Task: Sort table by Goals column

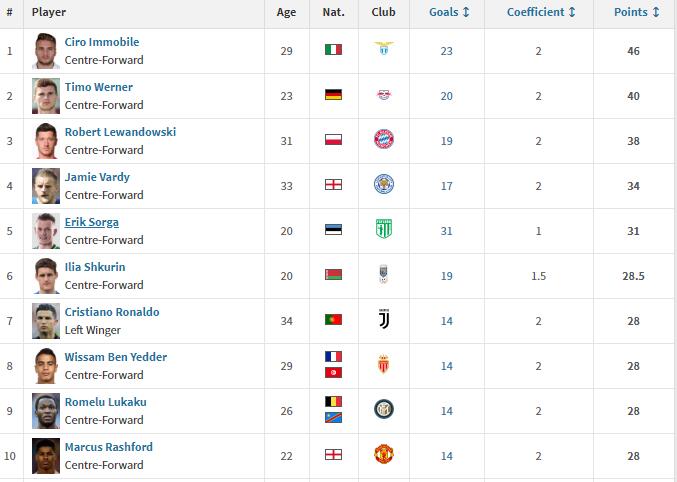Action: [449, 12]
